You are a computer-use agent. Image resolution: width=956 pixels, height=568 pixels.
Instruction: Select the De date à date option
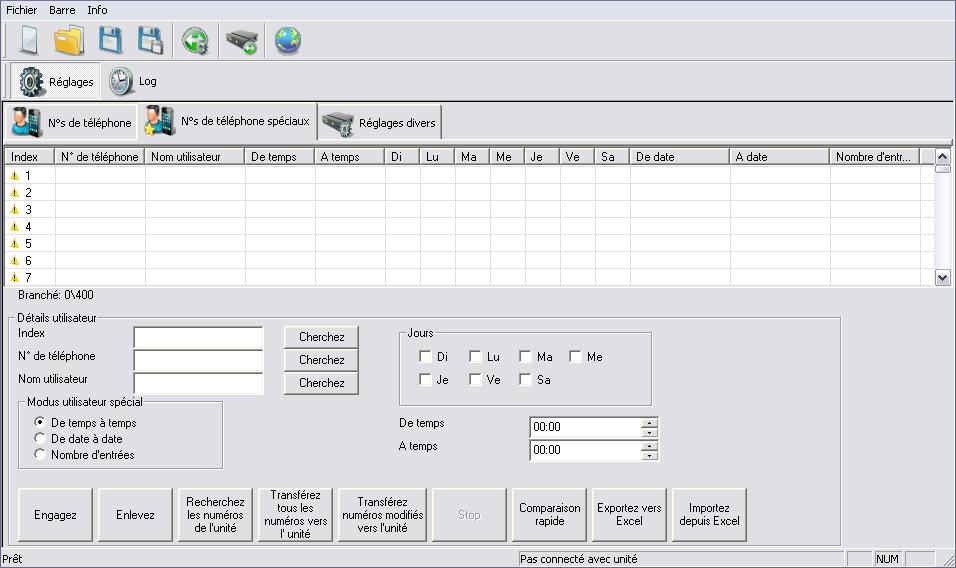[x=40, y=438]
